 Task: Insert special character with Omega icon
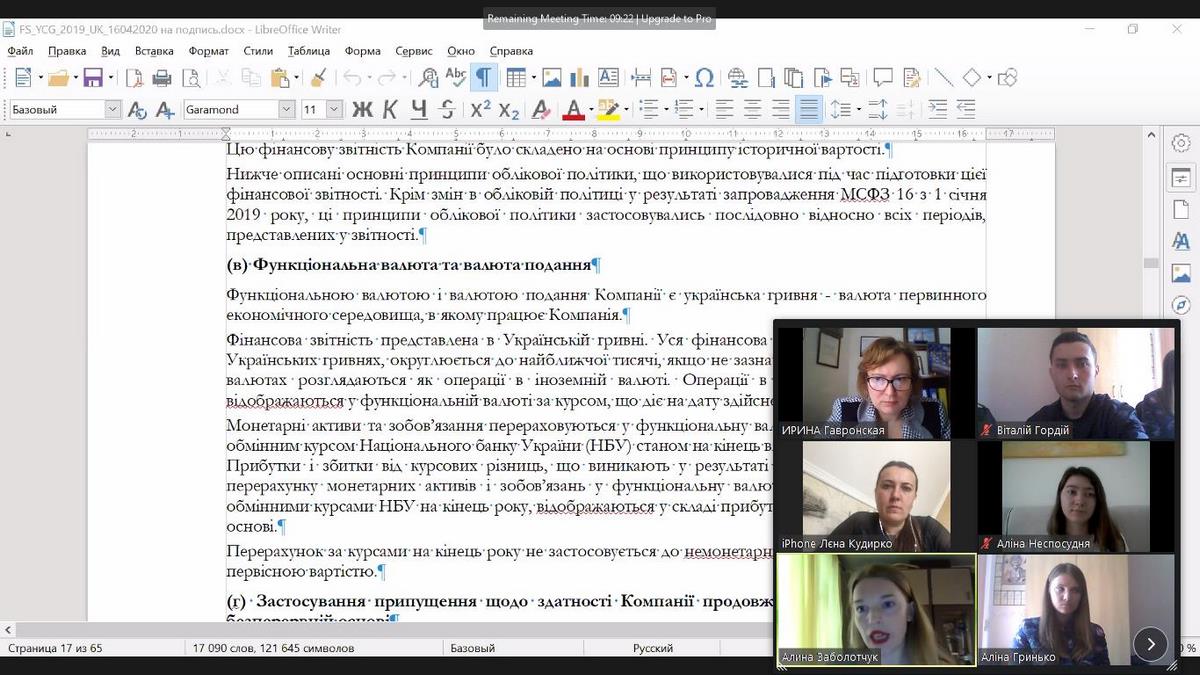(704, 78)
